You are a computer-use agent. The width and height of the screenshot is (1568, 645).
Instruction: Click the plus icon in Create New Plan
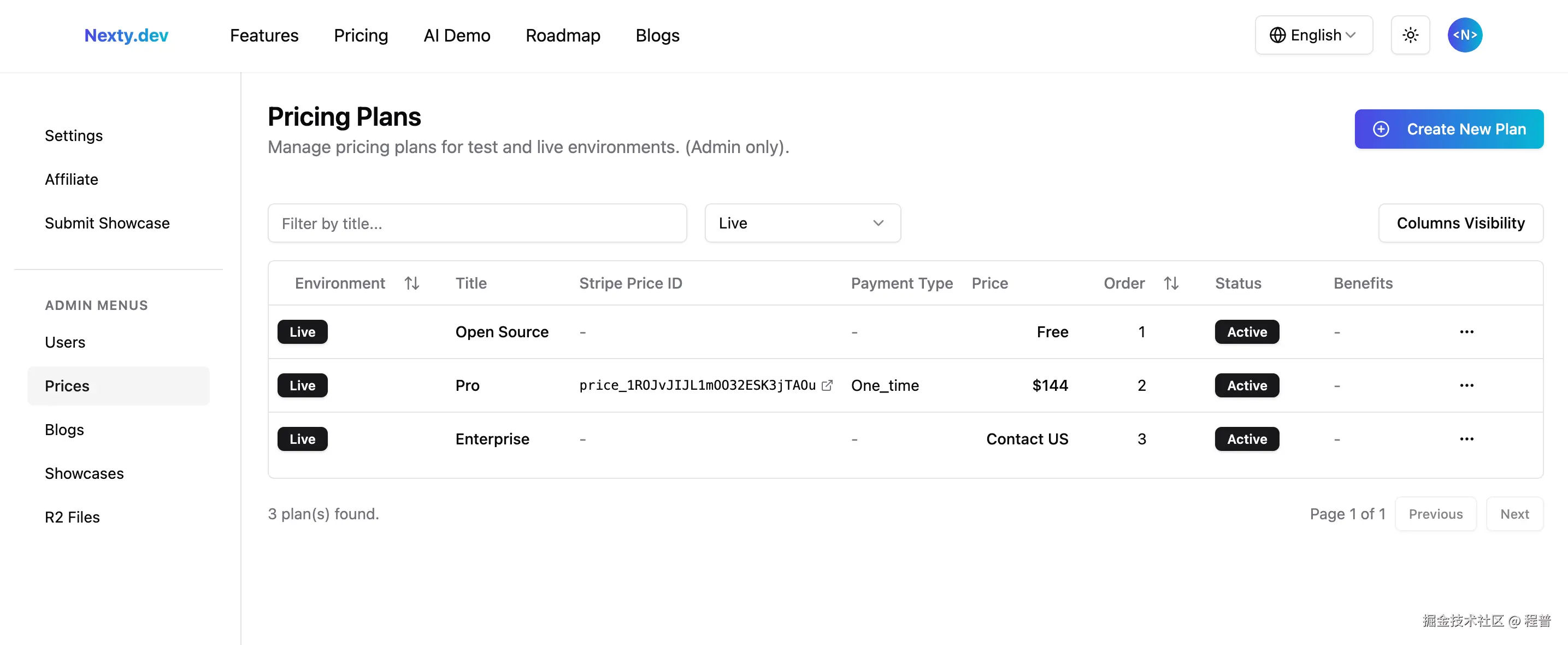point(1381,129)
